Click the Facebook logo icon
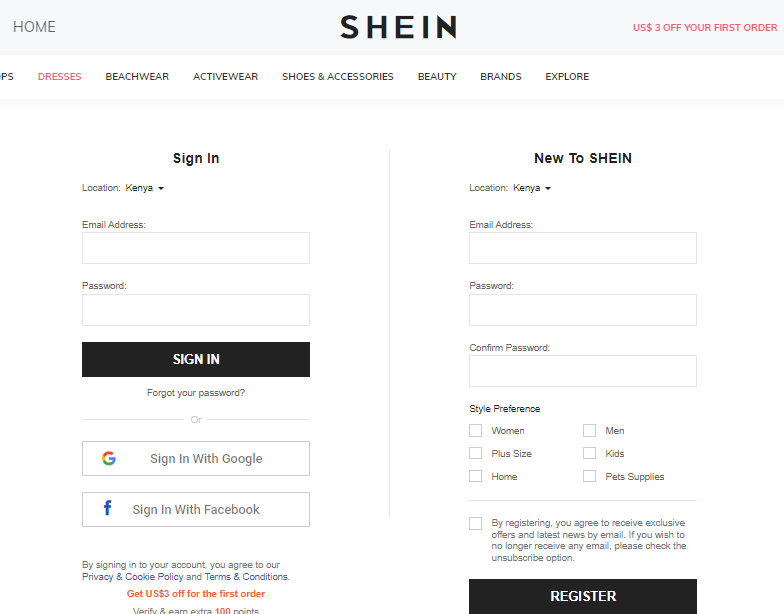The image size is (784, 614). point(108,509)
